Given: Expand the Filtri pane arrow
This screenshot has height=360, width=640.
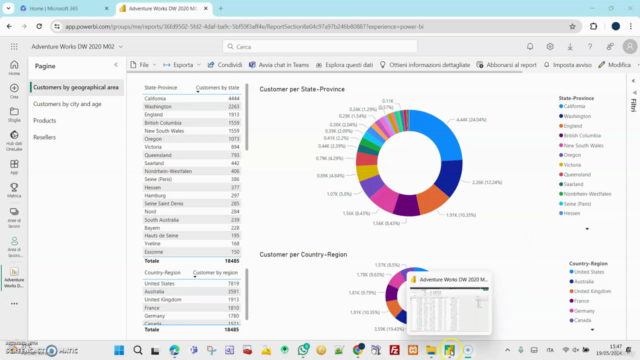Looking at the screenshot, I should click(633, 81).
